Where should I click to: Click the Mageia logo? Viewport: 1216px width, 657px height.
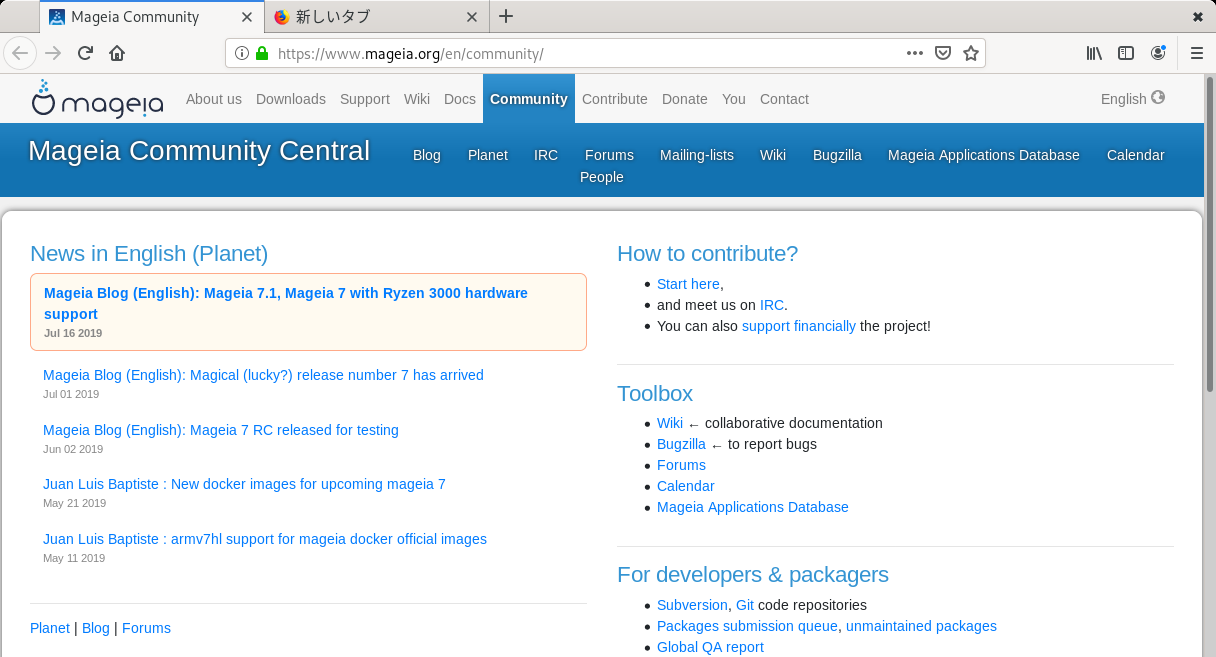[97, 99]
